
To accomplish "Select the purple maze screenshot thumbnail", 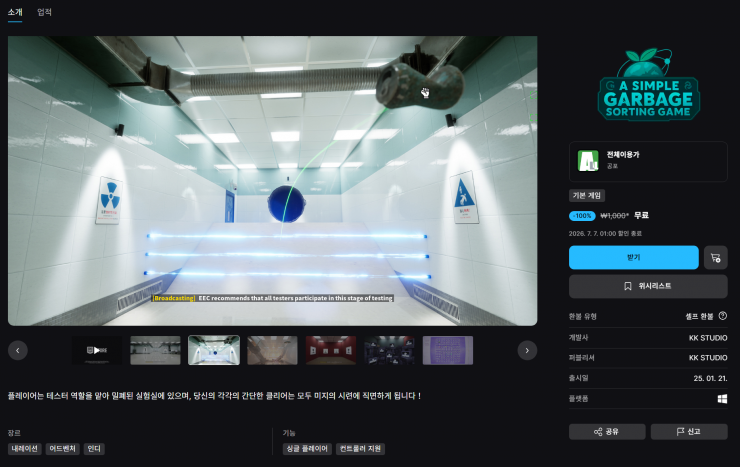I will [448, 350].
